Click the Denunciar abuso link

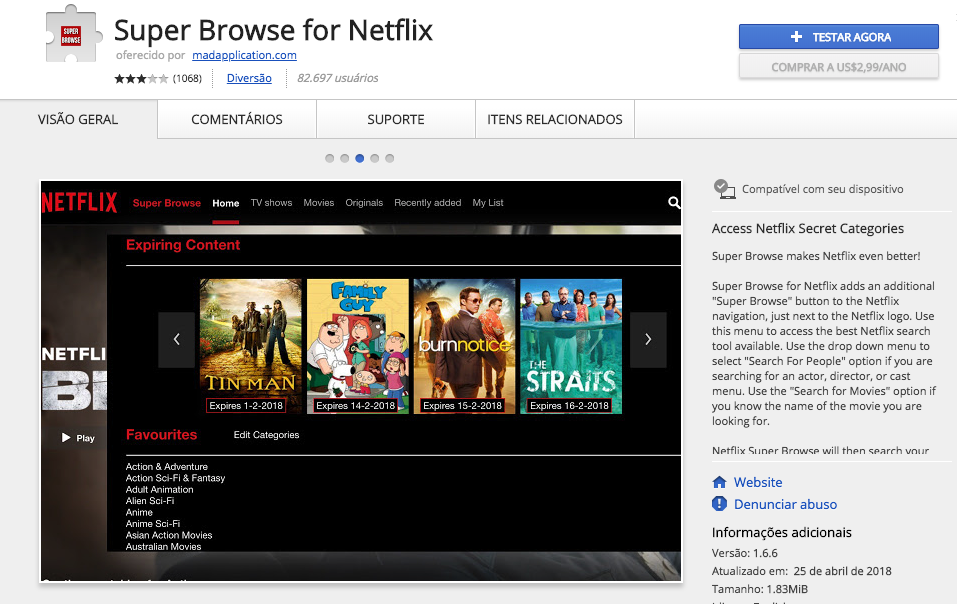pos(785,504)
